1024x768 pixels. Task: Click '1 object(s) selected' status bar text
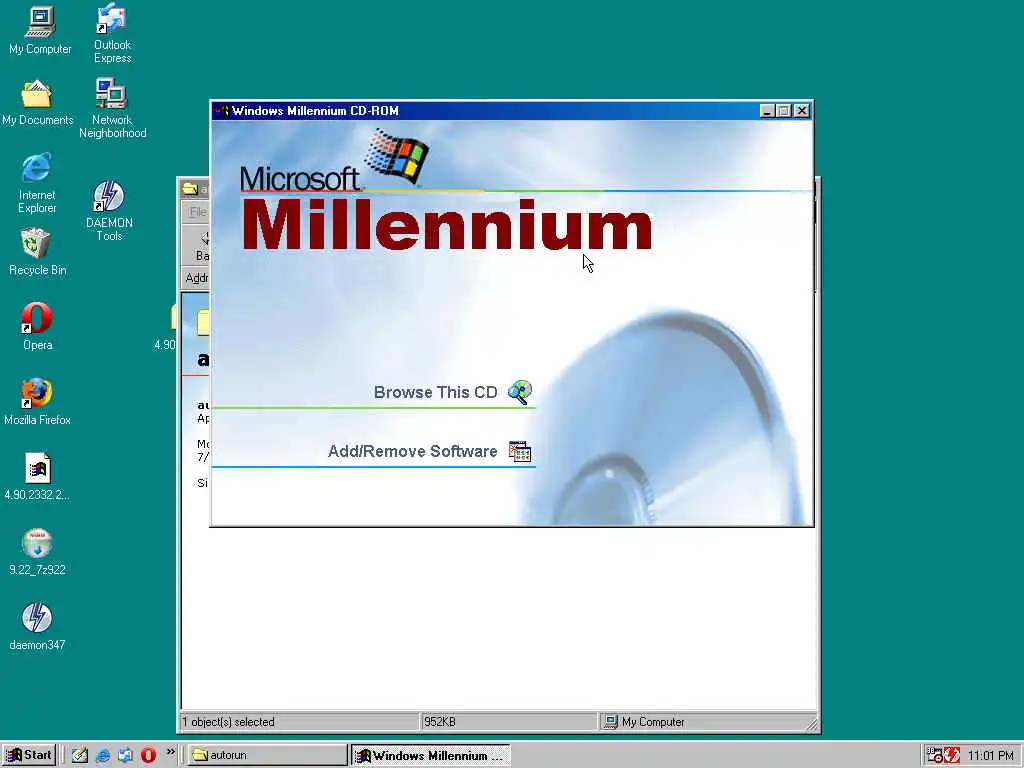[x=228, y=722]
